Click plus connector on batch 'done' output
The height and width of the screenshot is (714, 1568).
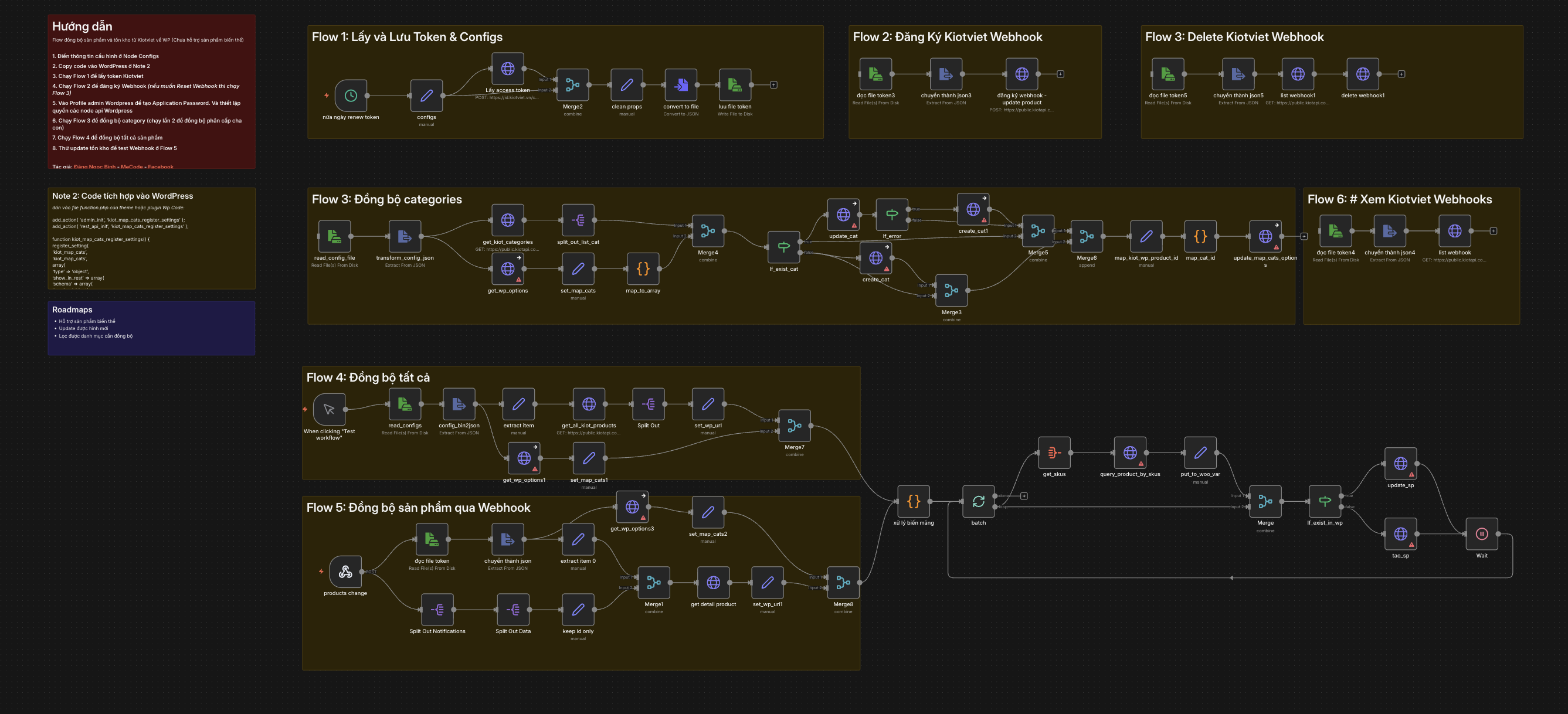coord(1024,496)
